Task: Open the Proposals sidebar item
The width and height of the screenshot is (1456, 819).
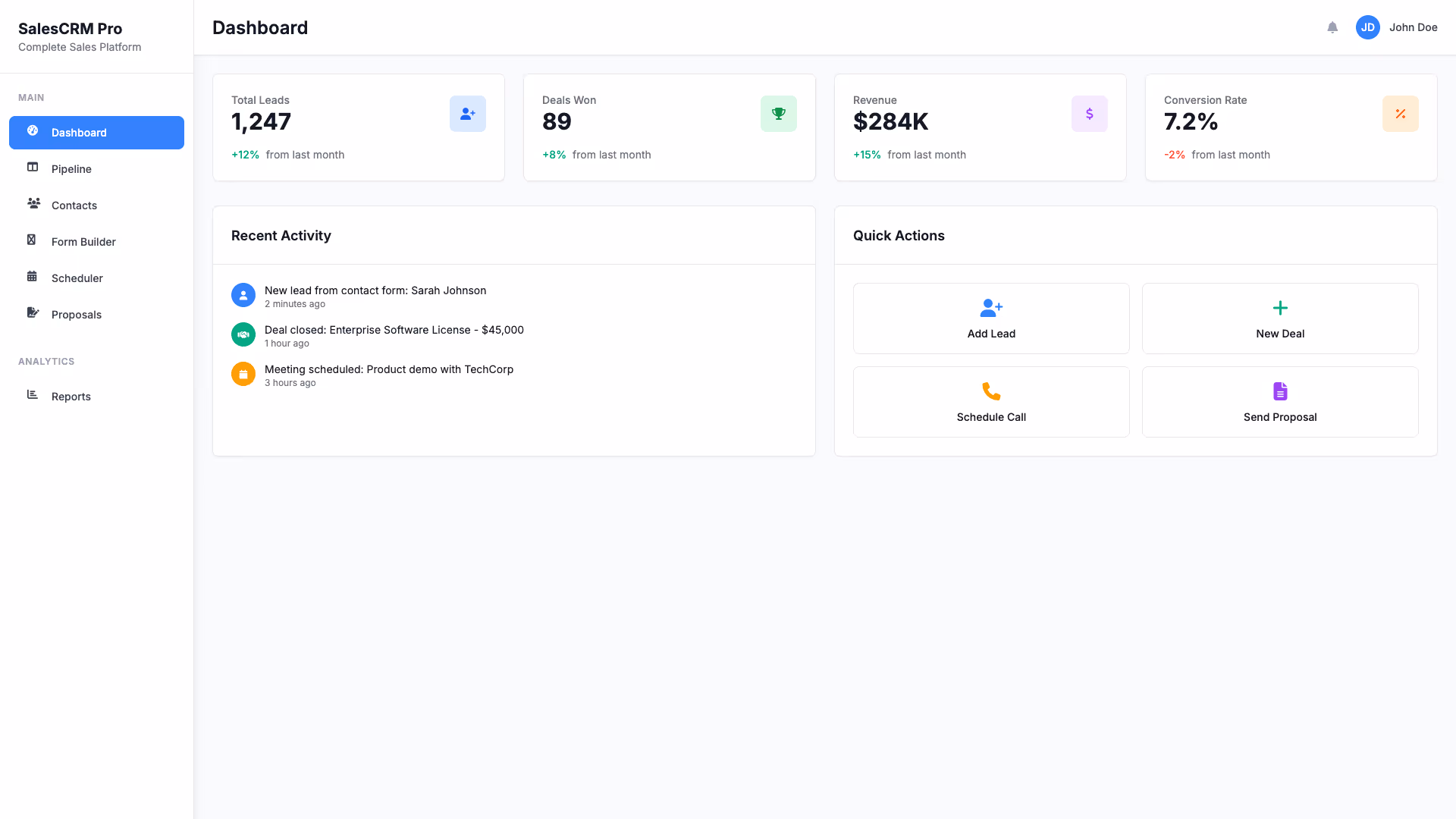Action: [77, 315]
